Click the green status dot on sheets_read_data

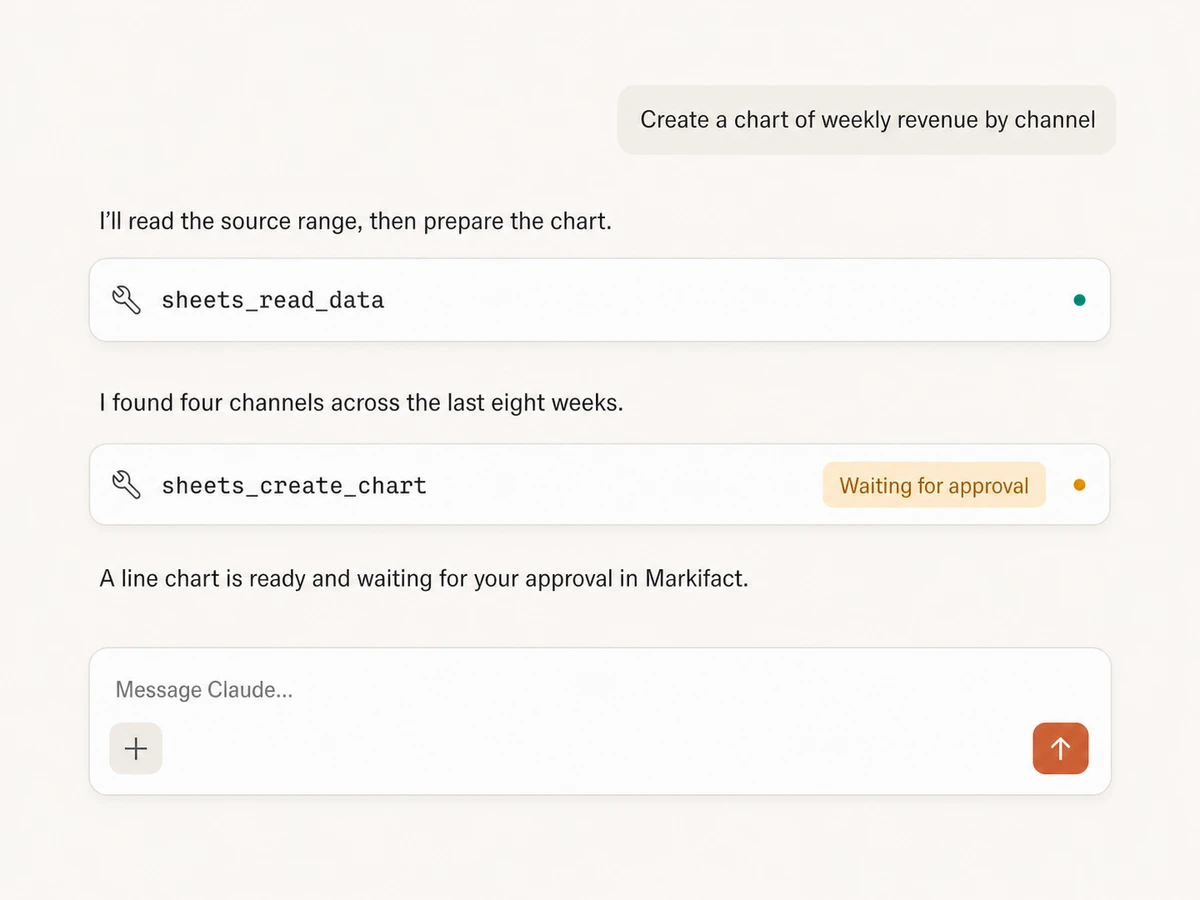click(1079, 300)
